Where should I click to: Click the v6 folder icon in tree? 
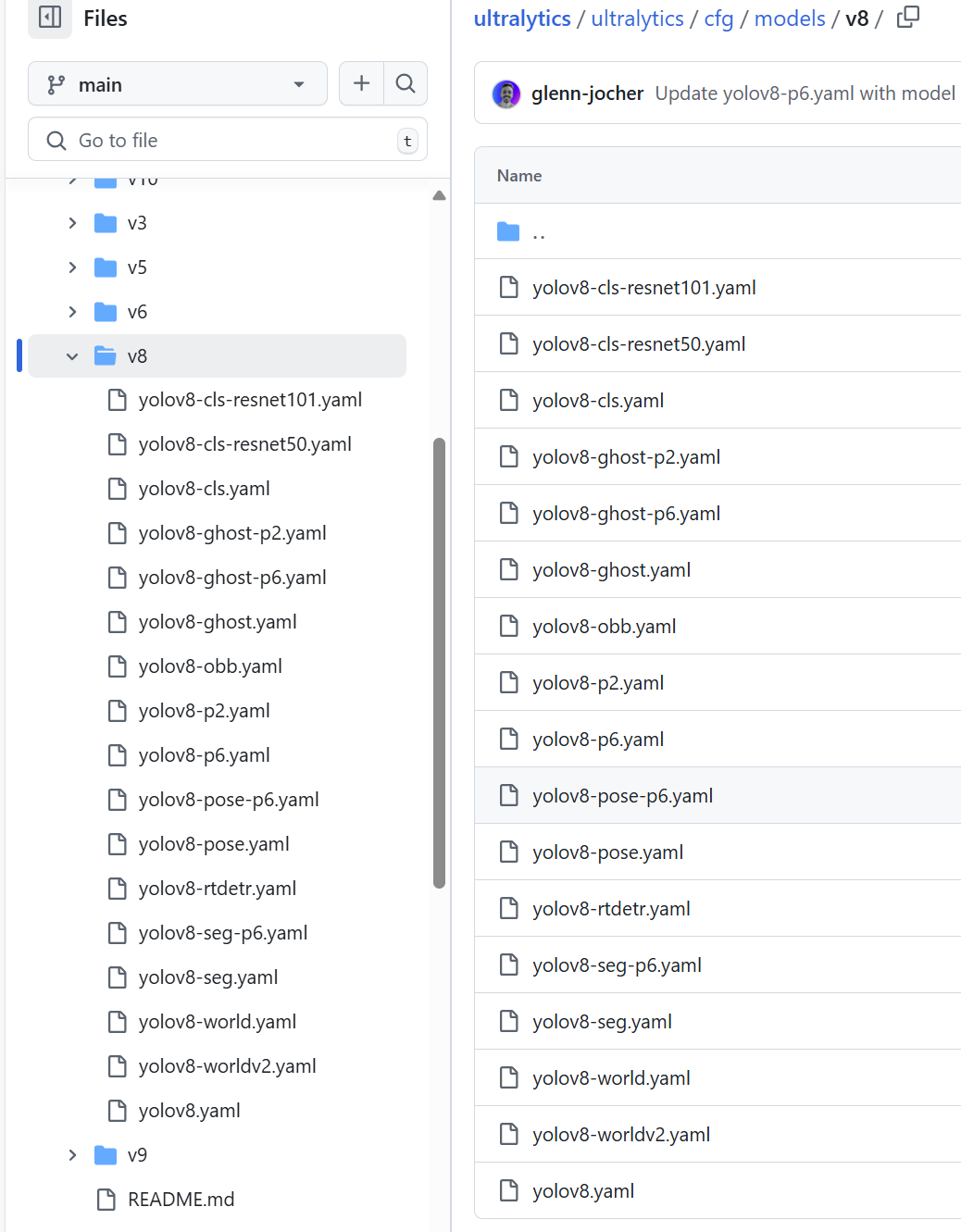tap(106, 312)
